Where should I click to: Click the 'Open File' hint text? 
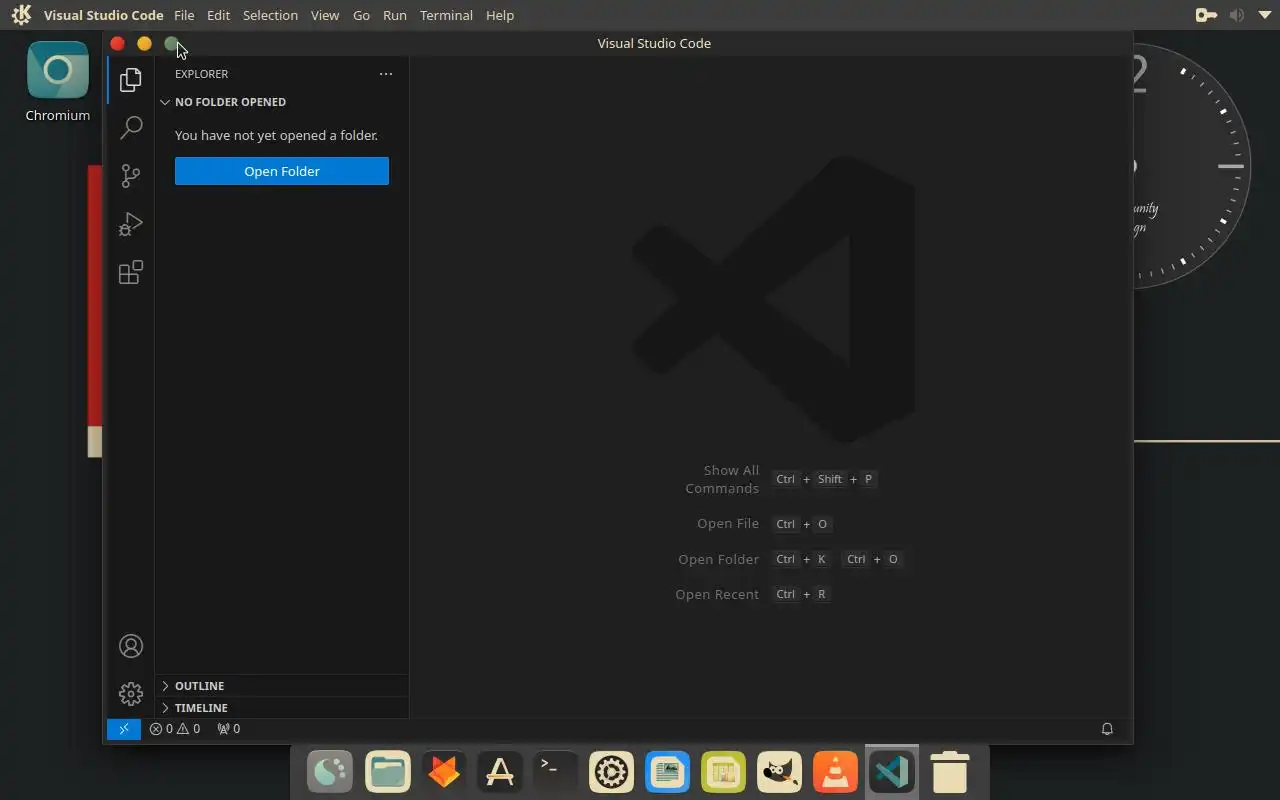pos(728,524)
